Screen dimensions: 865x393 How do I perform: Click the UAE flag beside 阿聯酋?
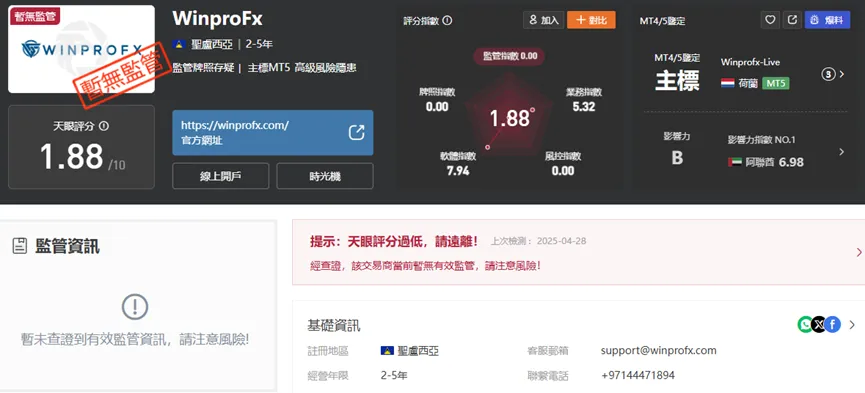click(734, 162)
